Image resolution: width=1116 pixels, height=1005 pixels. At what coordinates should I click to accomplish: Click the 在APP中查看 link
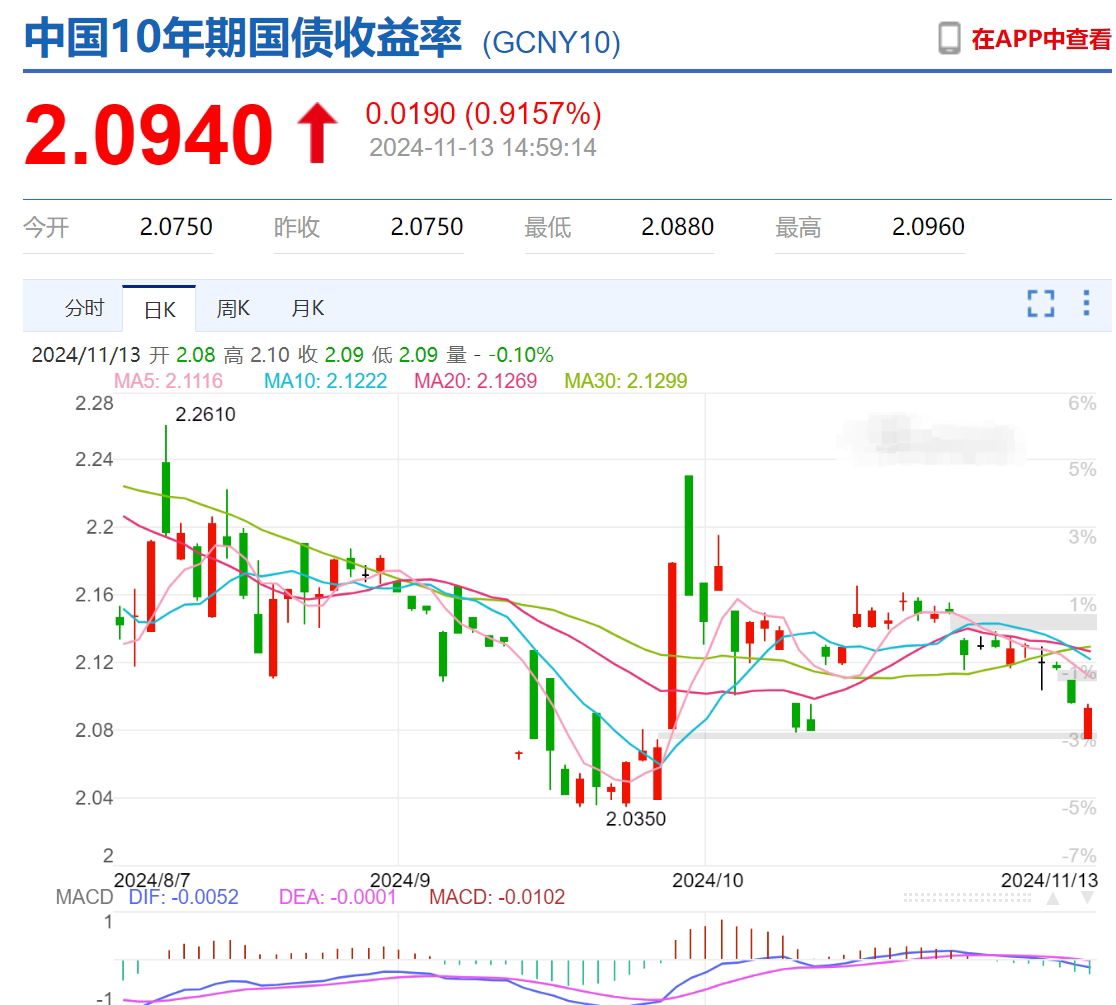click(1041, 39)
